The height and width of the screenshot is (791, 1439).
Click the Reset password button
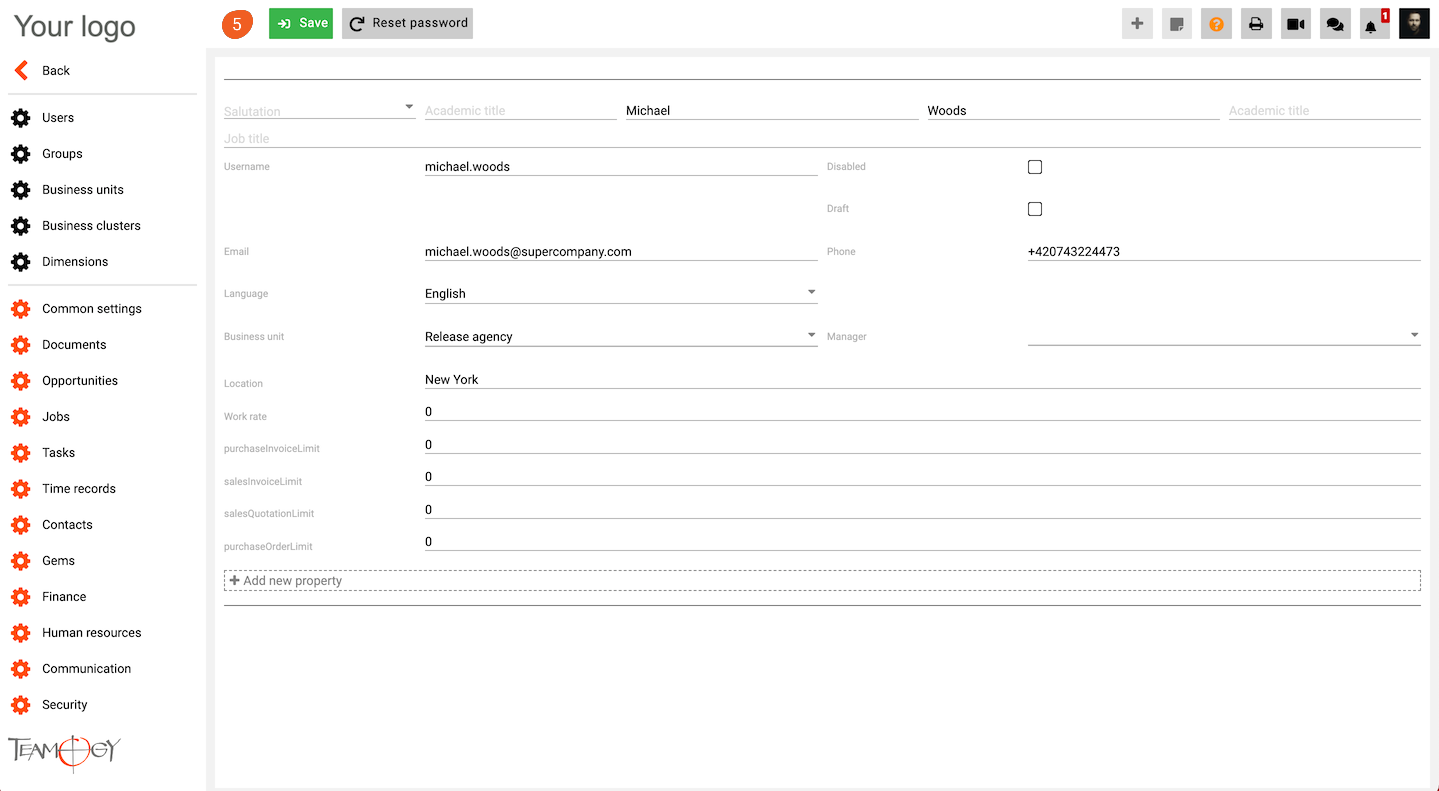tap(407, 23)
